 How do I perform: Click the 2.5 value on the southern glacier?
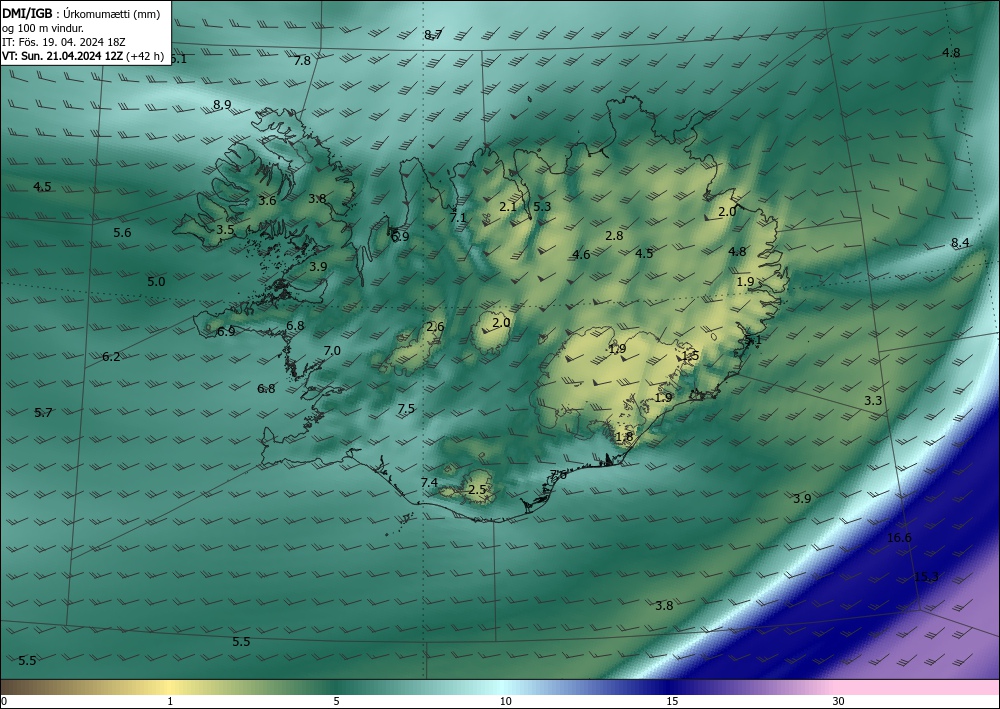(477, 490)
